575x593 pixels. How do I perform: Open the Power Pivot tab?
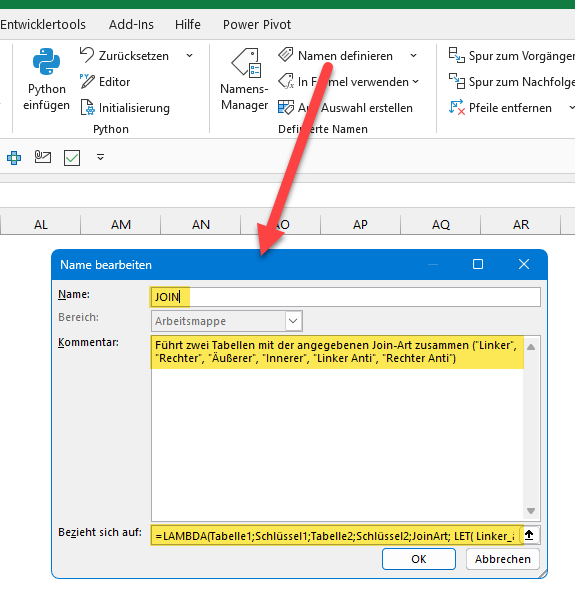[x=257, y=25]
